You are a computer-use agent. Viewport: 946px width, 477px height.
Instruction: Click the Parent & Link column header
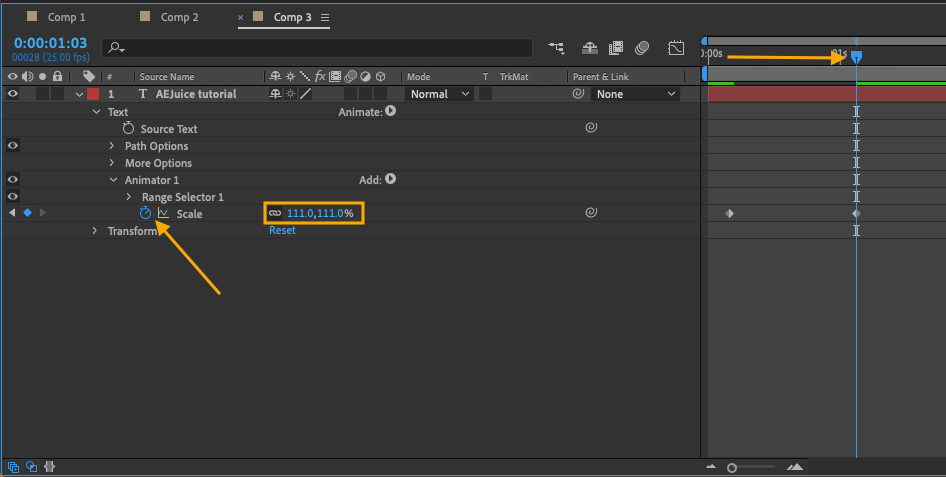(x=601, y=77)
